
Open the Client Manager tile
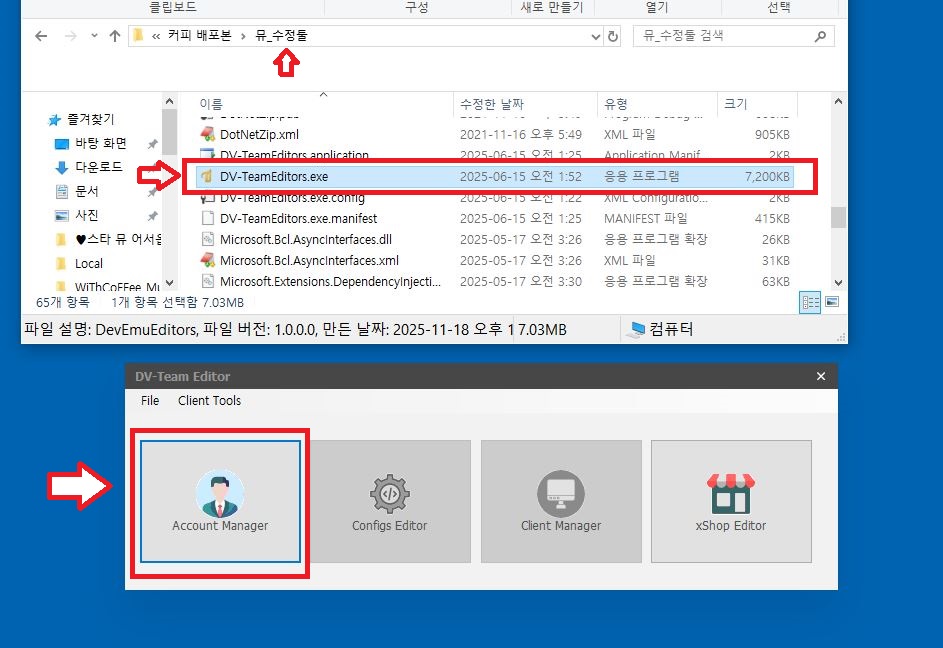tap(561, 501)
